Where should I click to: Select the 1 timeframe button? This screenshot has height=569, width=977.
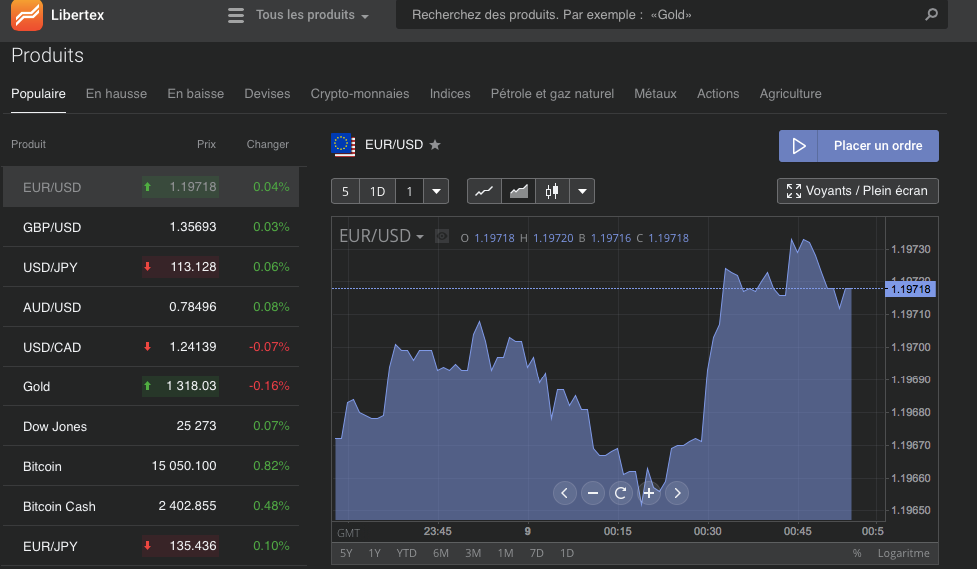pyautogui.click(x=409, y=191)
